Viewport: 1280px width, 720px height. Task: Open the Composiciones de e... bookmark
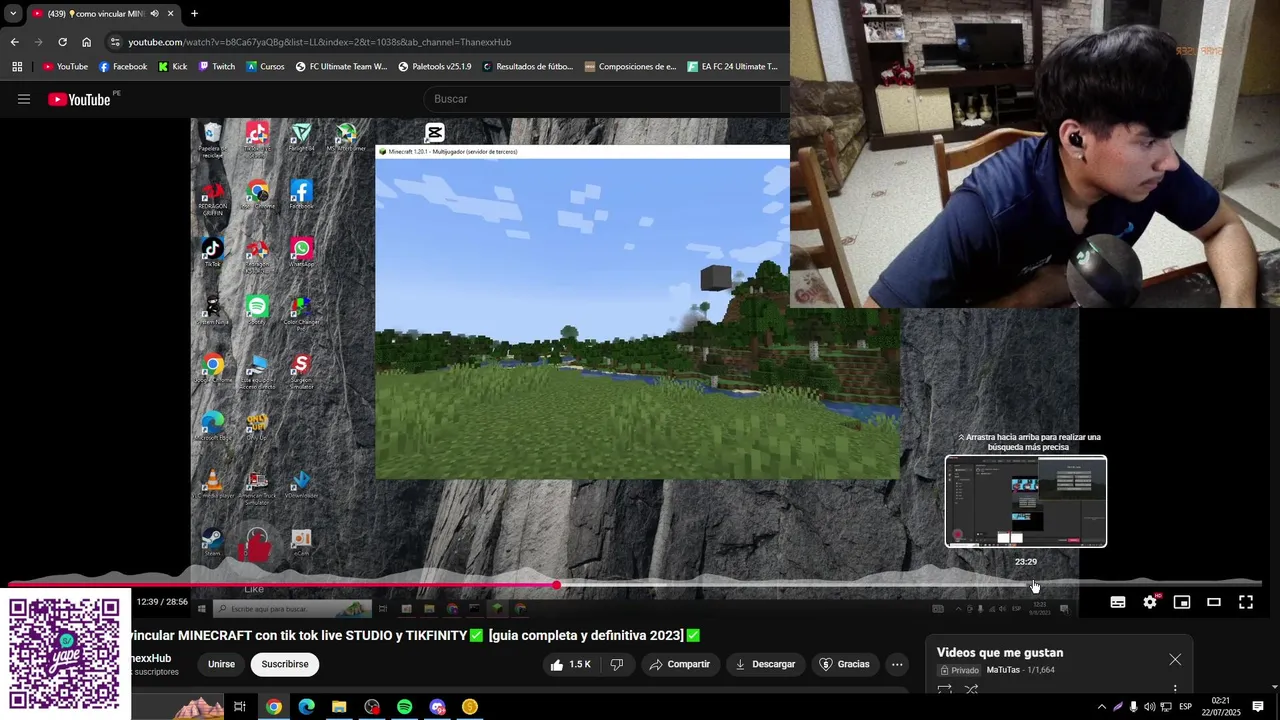point(631,67)
